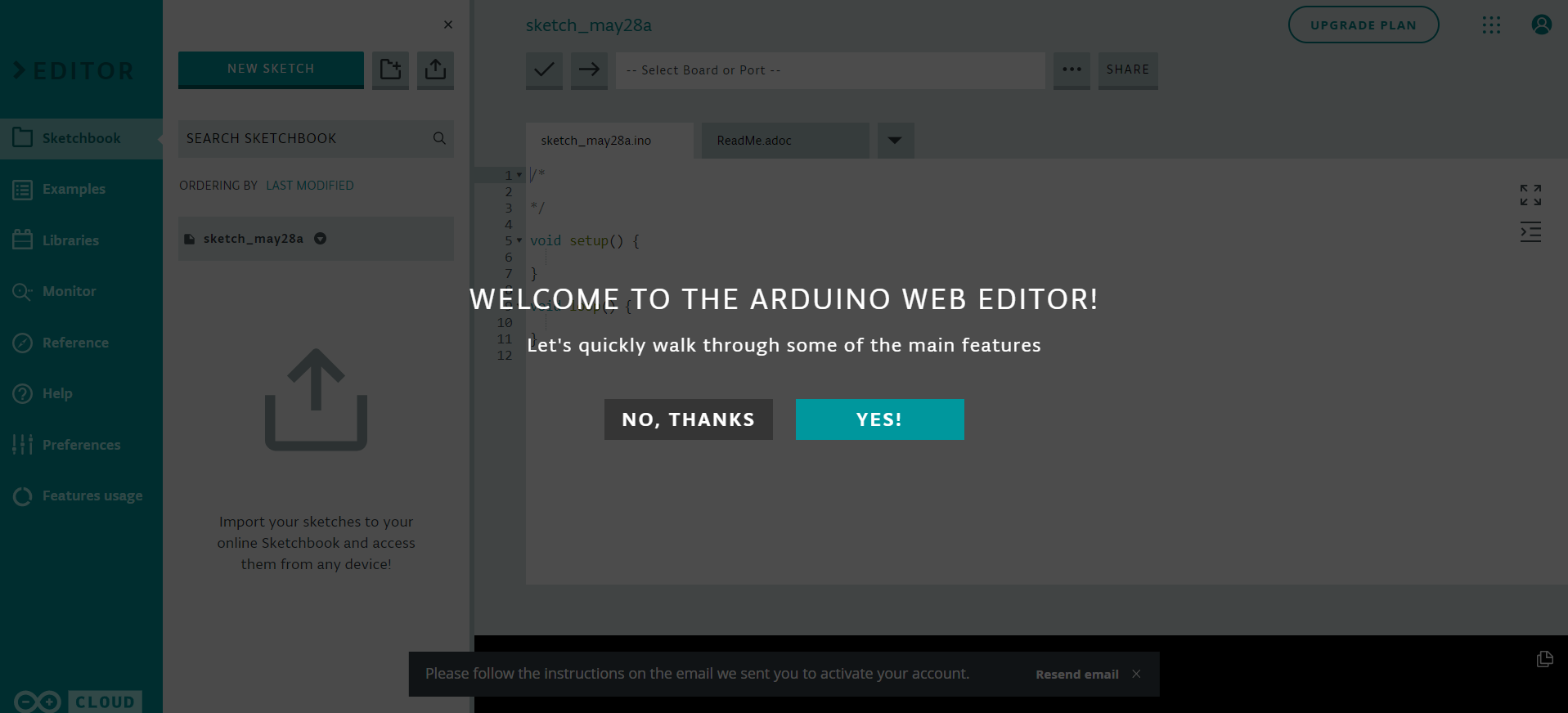This screenshot has height=713, width=1568.
Task: Click the auto-indent code icon
Action: (x=1530, y=231)
